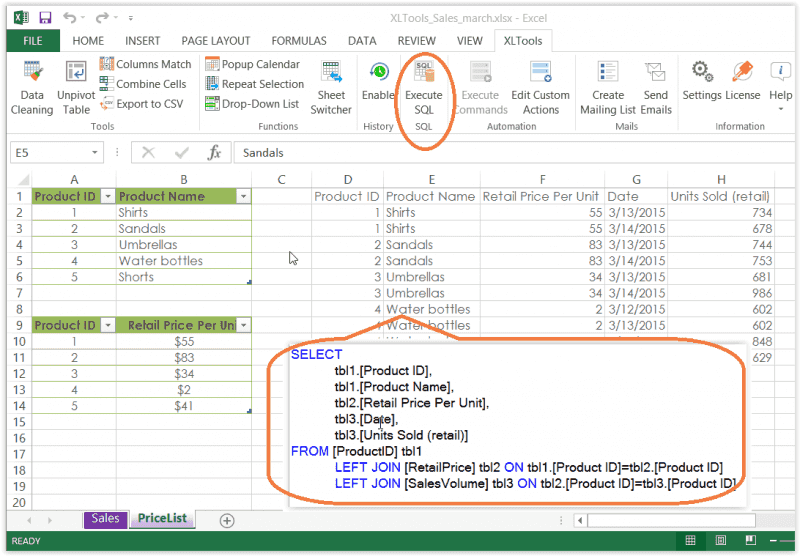This screenshot has height=556, width=800.
Task: Select the cell containing $83
Action: [184, 358]
